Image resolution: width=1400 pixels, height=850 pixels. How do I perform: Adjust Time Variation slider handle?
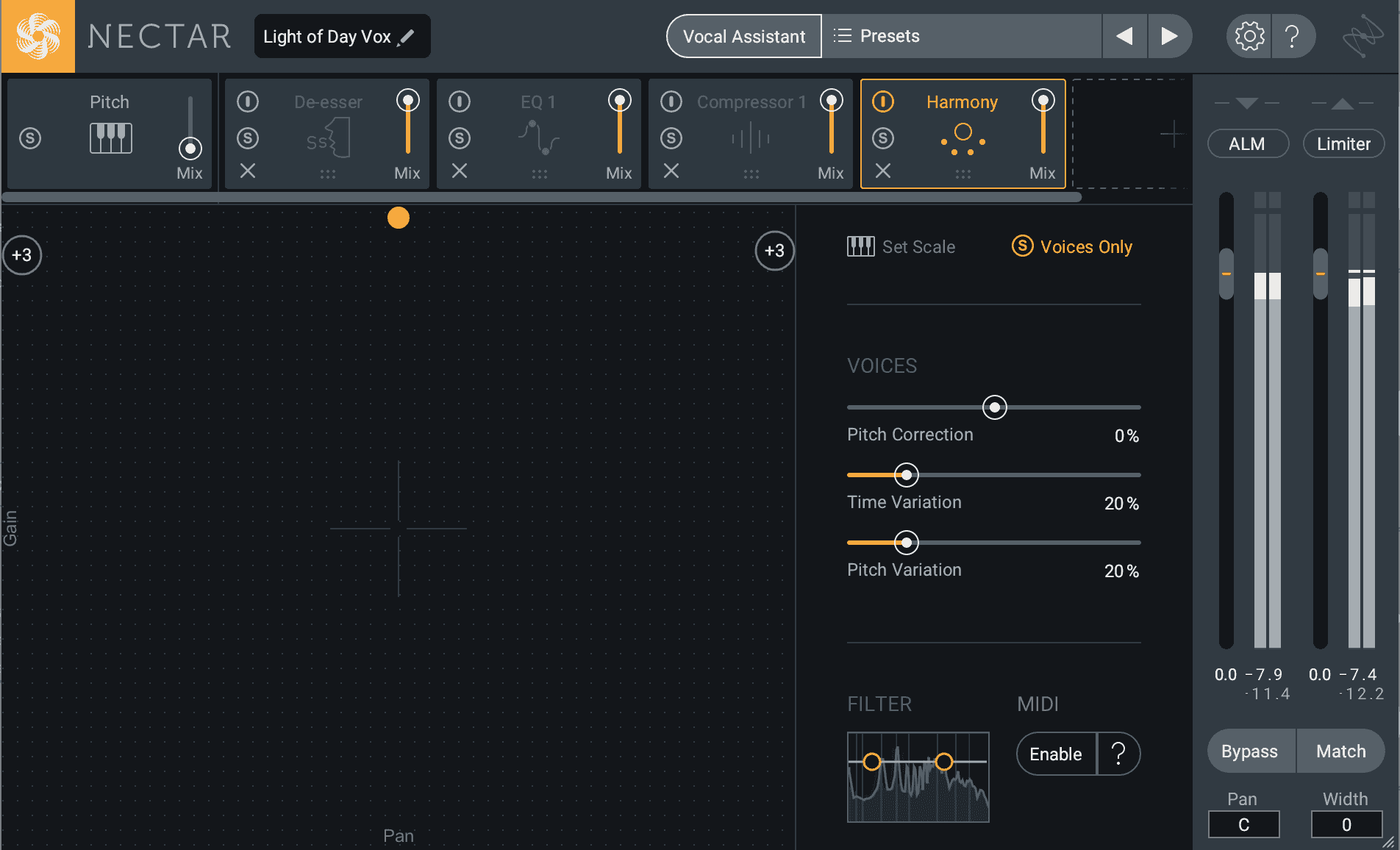907,475
